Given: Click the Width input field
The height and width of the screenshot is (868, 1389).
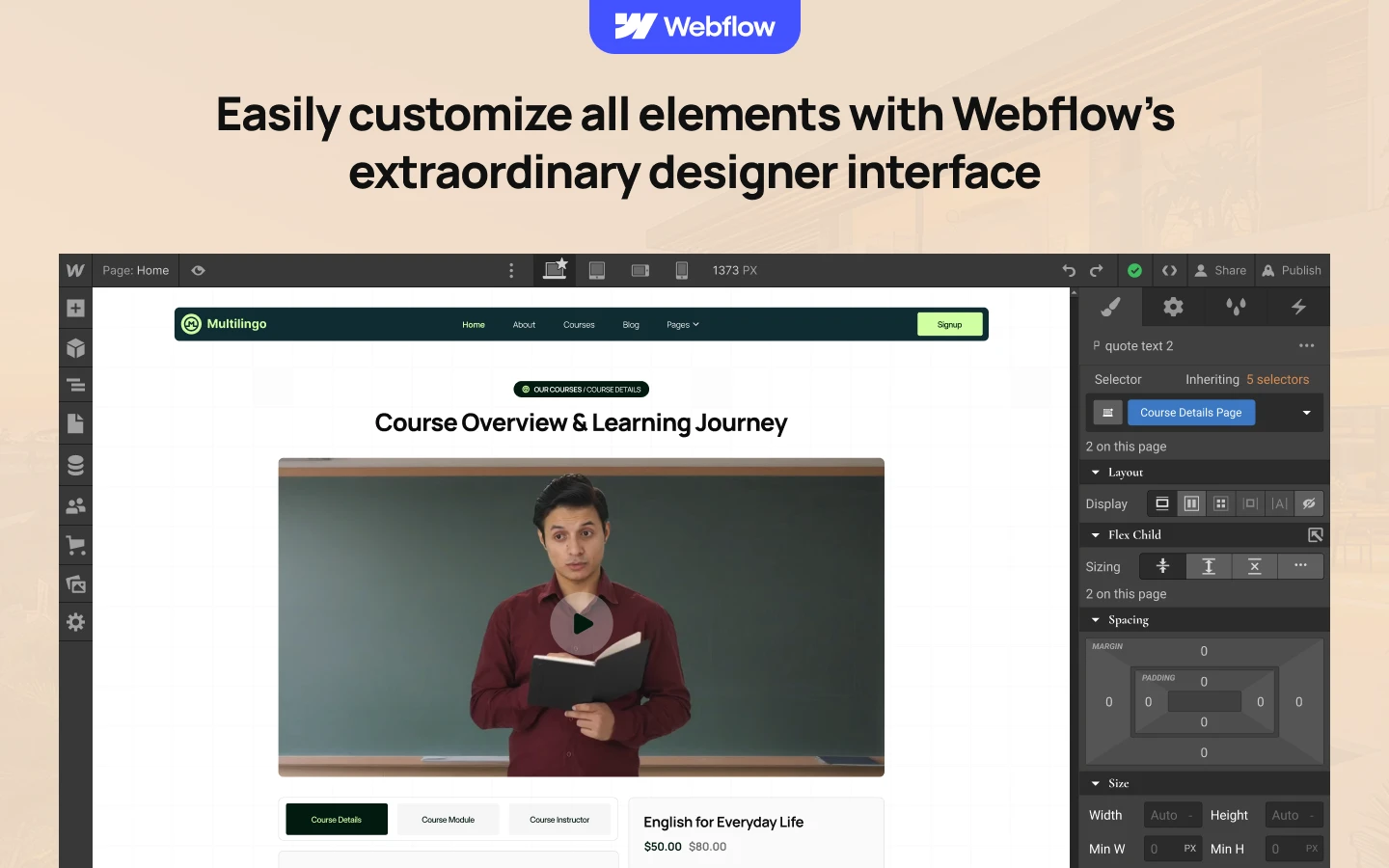Looking at the screenshot, I should click(1172, 815).
